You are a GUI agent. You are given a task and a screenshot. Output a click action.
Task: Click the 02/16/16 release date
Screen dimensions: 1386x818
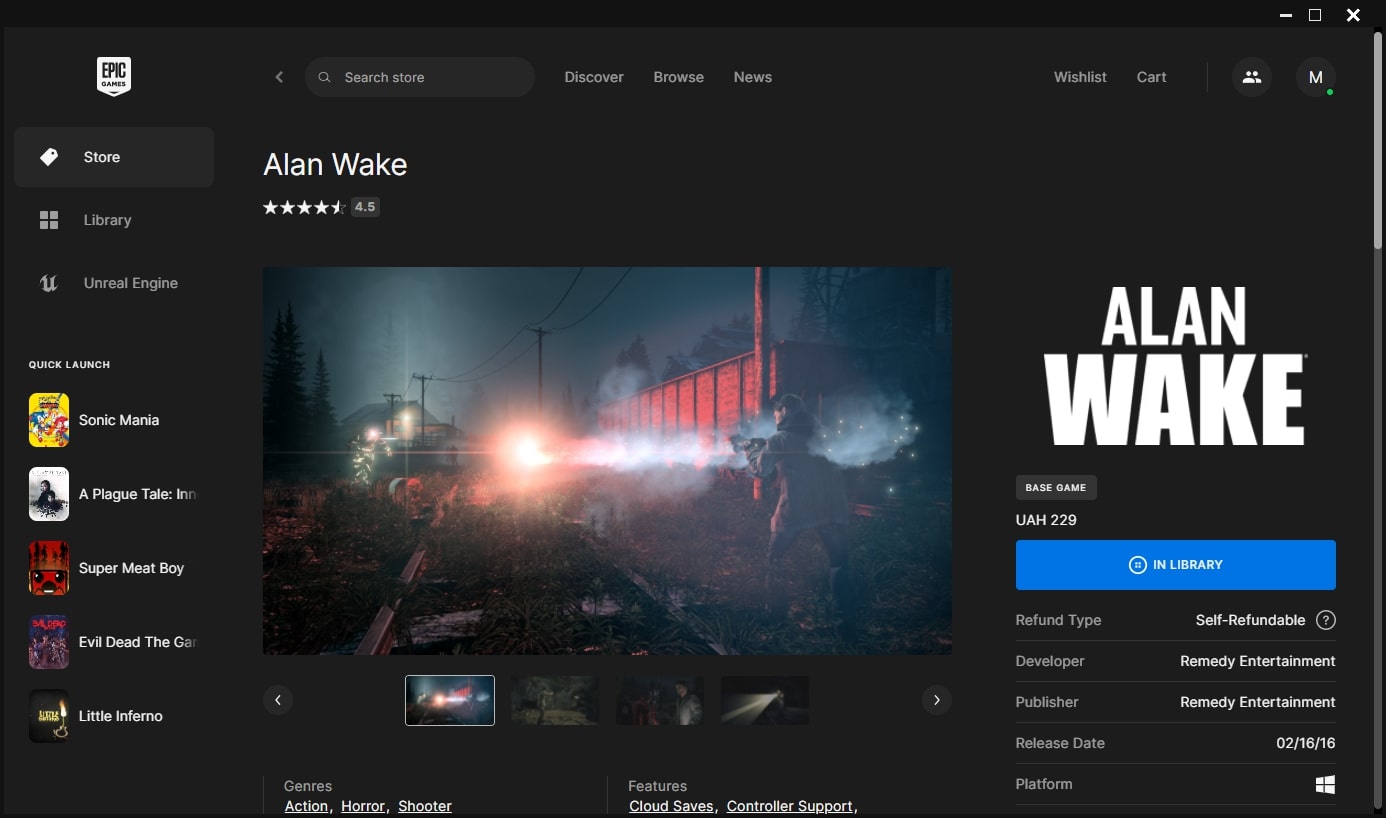pos(1306,743)
